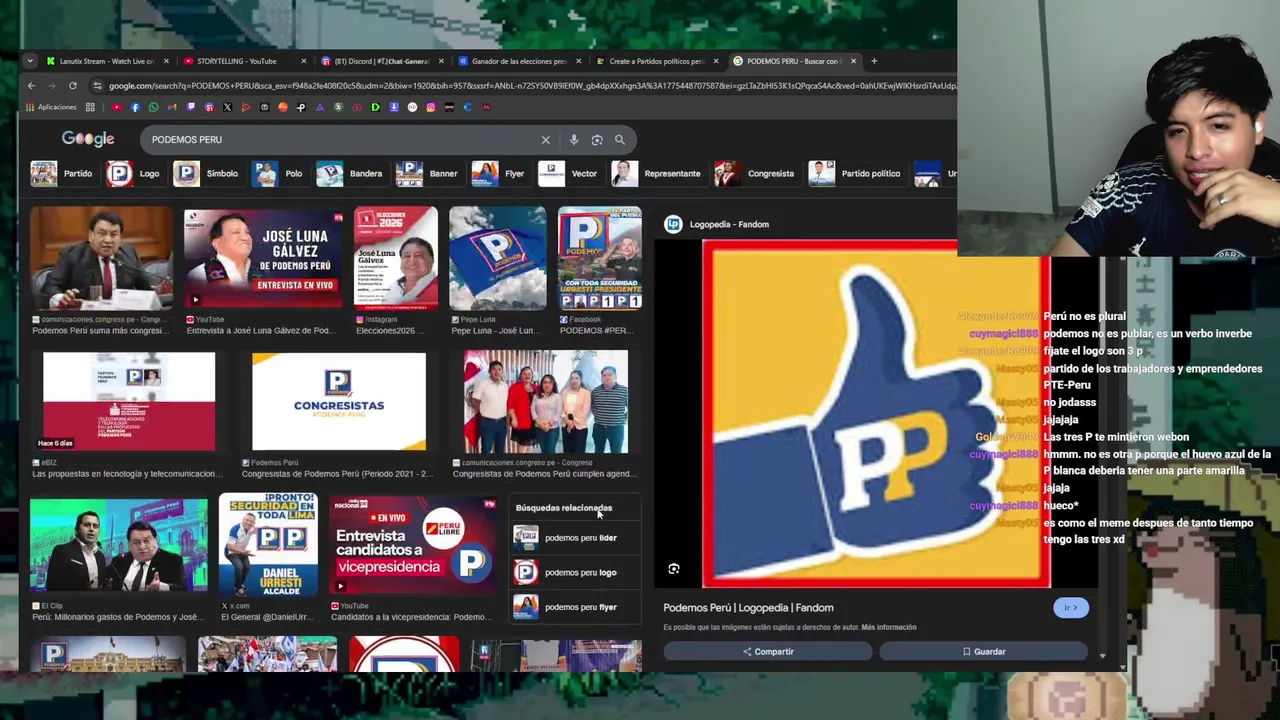The image size is (1280, 720).
Task: Reload the current page
Action: coord(73,86)
